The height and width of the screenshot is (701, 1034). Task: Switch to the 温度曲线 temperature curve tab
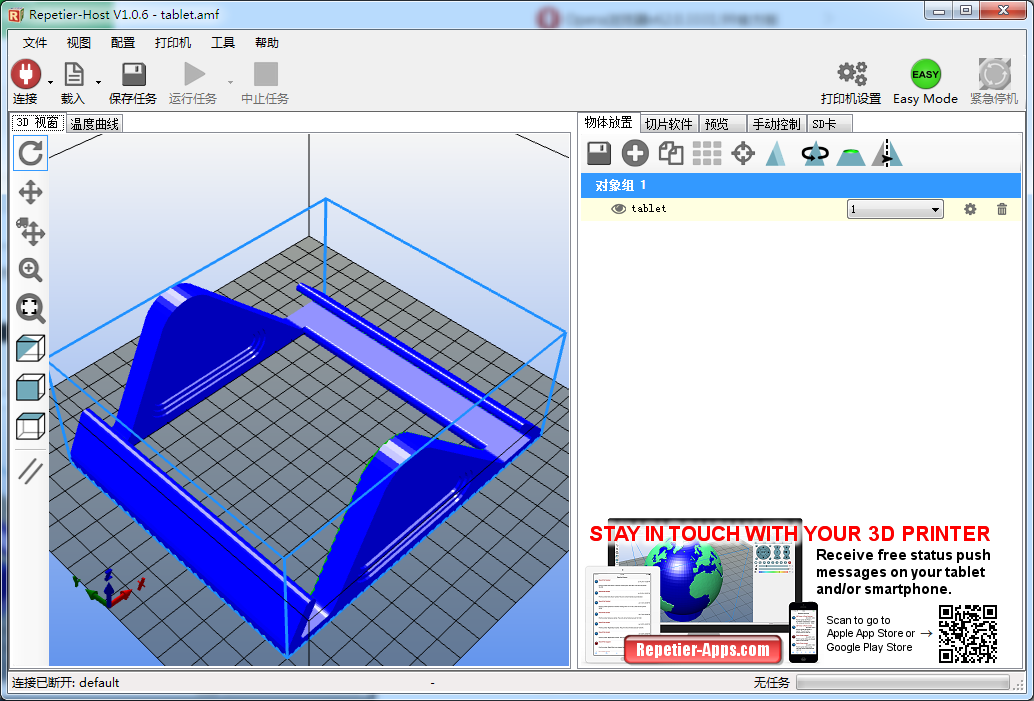click(94, 124)
